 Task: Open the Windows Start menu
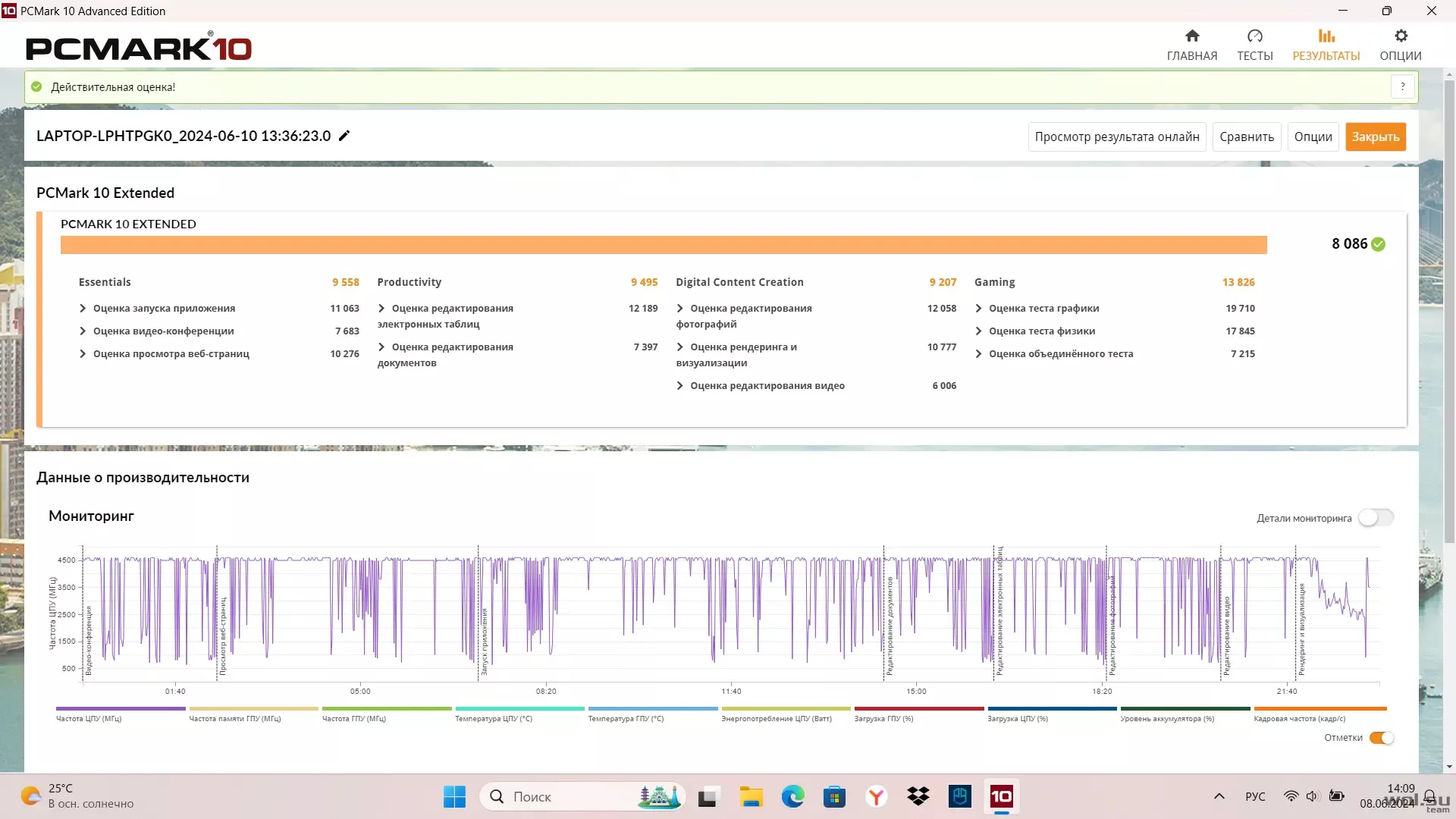pyautogui.click(x=454, y=796)
